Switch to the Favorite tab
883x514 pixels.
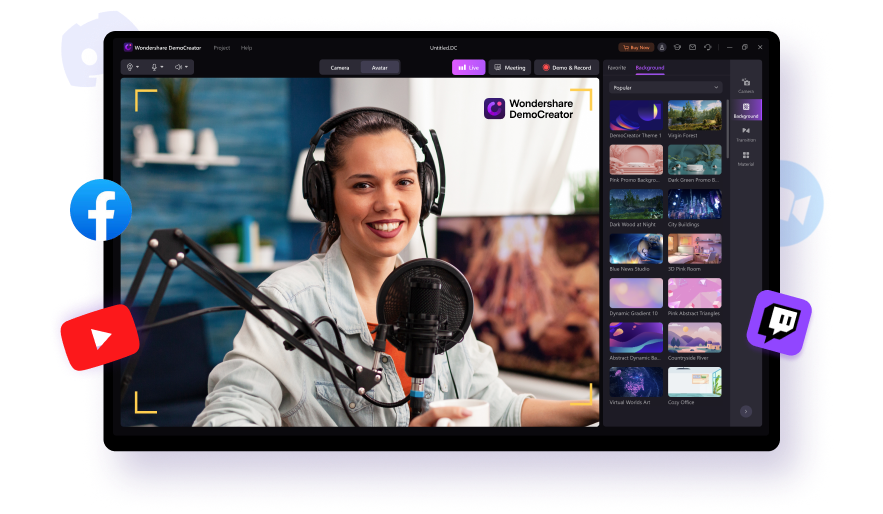617,68
